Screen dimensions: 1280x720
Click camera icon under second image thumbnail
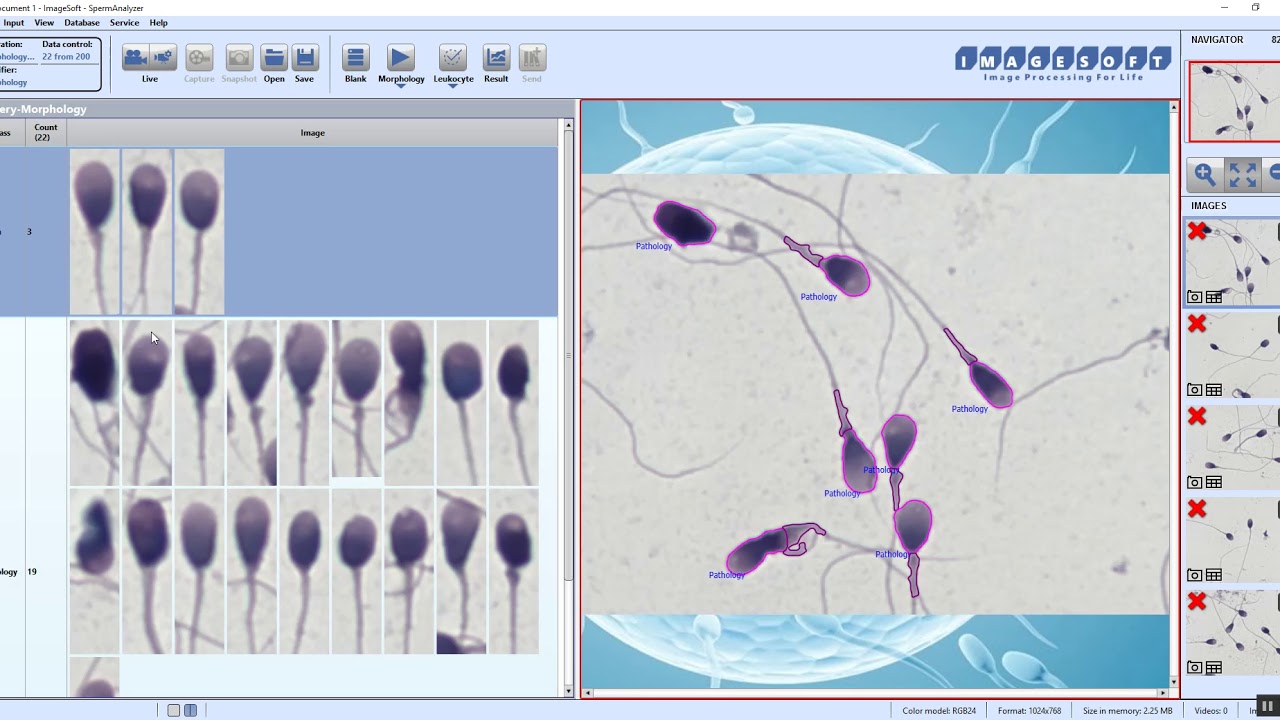1195,390
